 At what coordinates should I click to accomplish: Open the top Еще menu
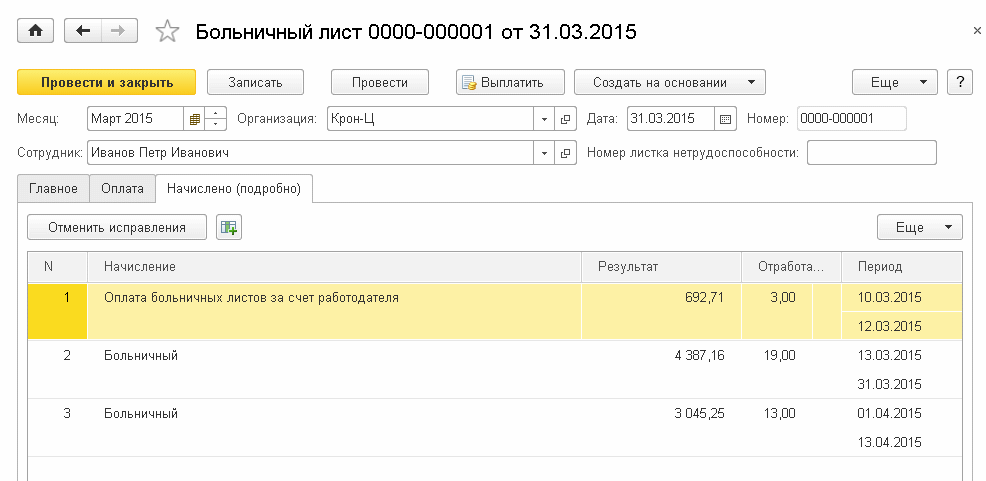895,82
